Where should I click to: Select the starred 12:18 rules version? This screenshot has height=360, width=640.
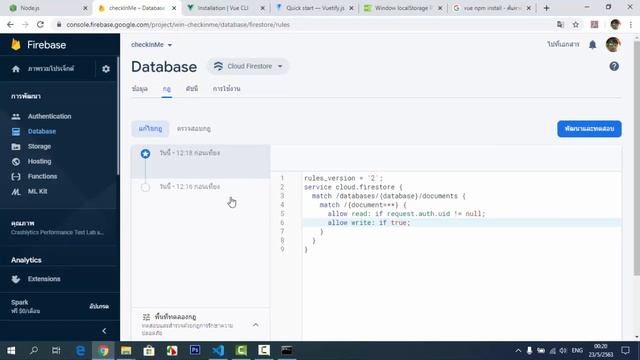click(x=200, y=161)
